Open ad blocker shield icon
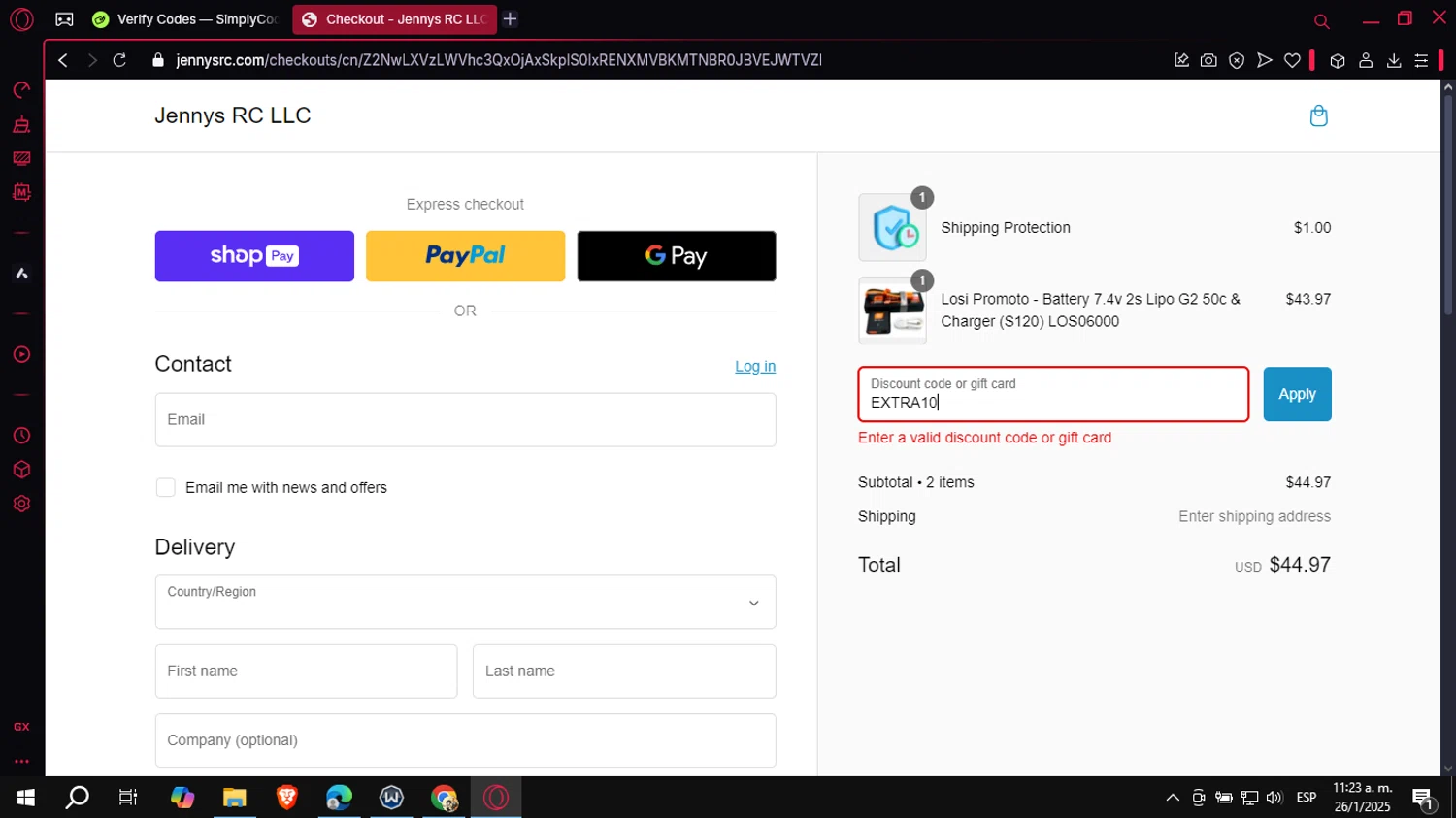This screenshot has height=818, width=1456. tap(1237, 60)
